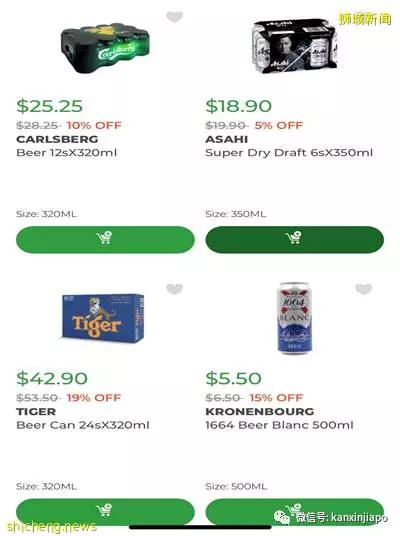Favorite the Tiger beer with heart icon

pyautogui.click(x=175, y=289)
